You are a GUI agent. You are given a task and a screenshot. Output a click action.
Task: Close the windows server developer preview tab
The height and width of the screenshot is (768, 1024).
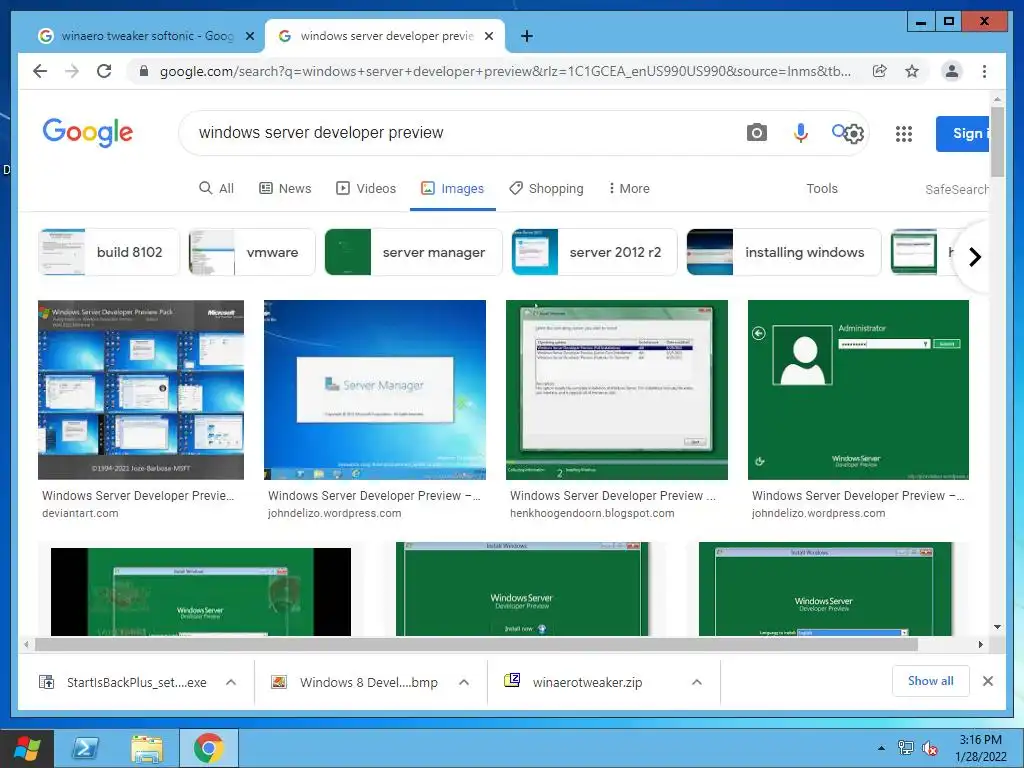point(488,36)
